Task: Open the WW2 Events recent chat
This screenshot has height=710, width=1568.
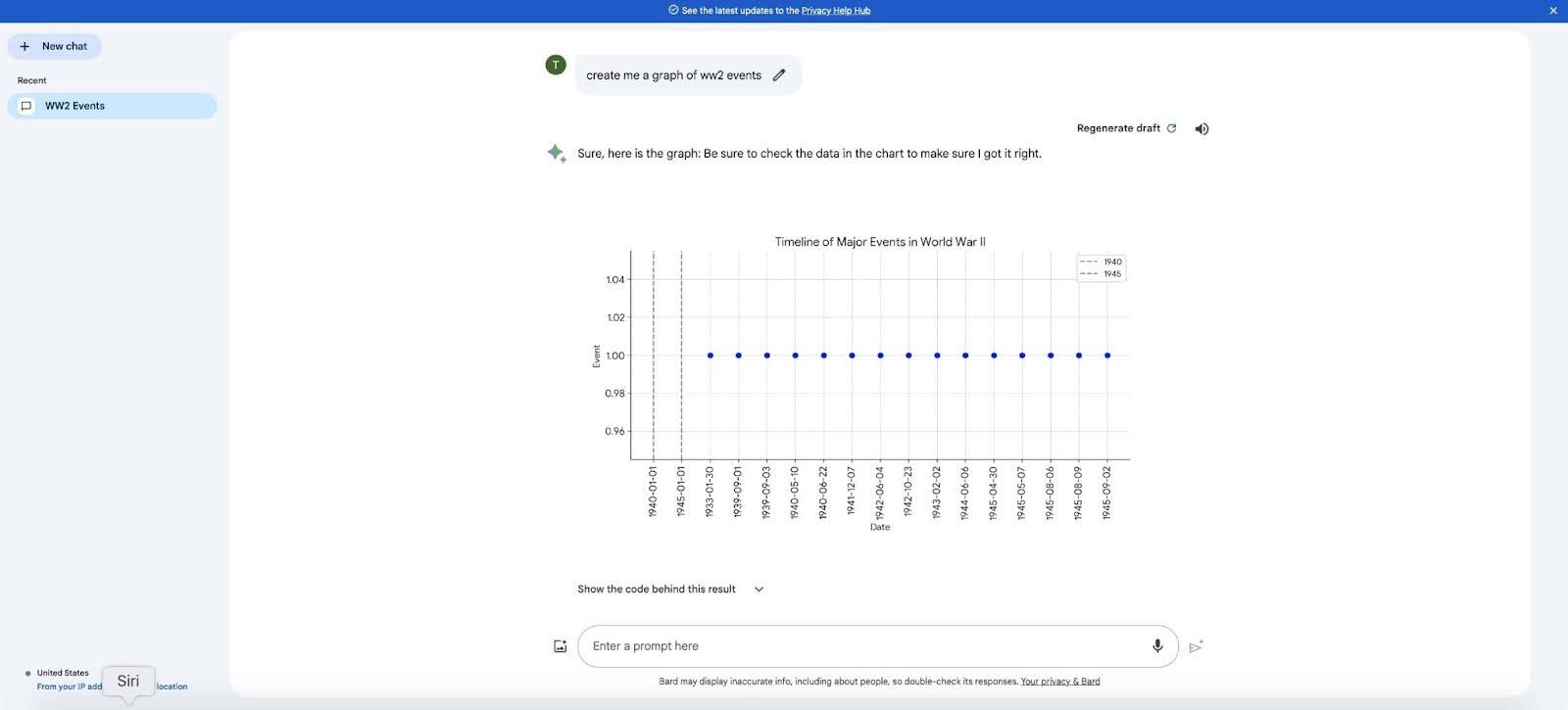Action: 112,106
